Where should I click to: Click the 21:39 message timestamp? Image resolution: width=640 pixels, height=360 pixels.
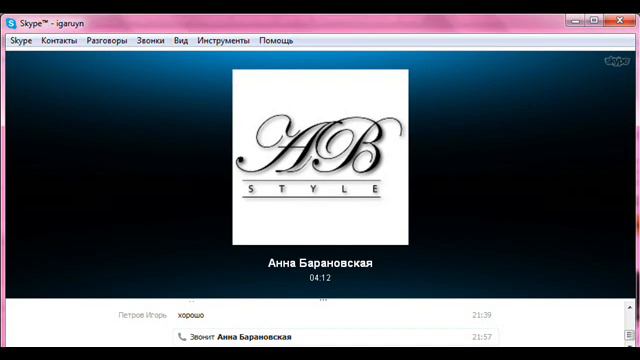(482, 315)
